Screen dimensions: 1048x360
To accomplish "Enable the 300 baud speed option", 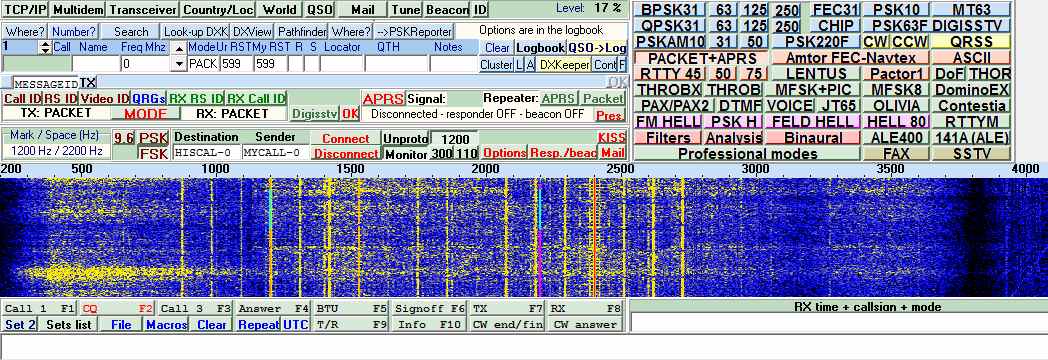I will [441, 154].
